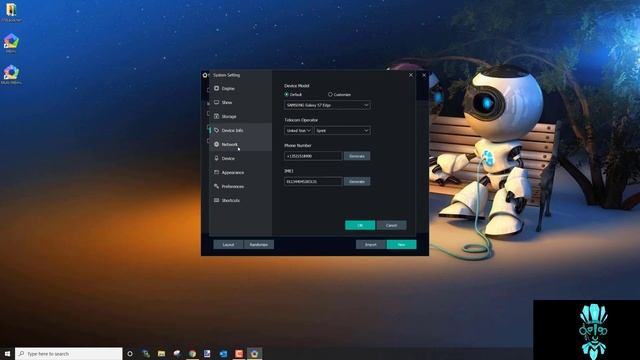Open the Network settings section
Image resolution: width=640 pixels, height=360 pixels.
[240, 144]
